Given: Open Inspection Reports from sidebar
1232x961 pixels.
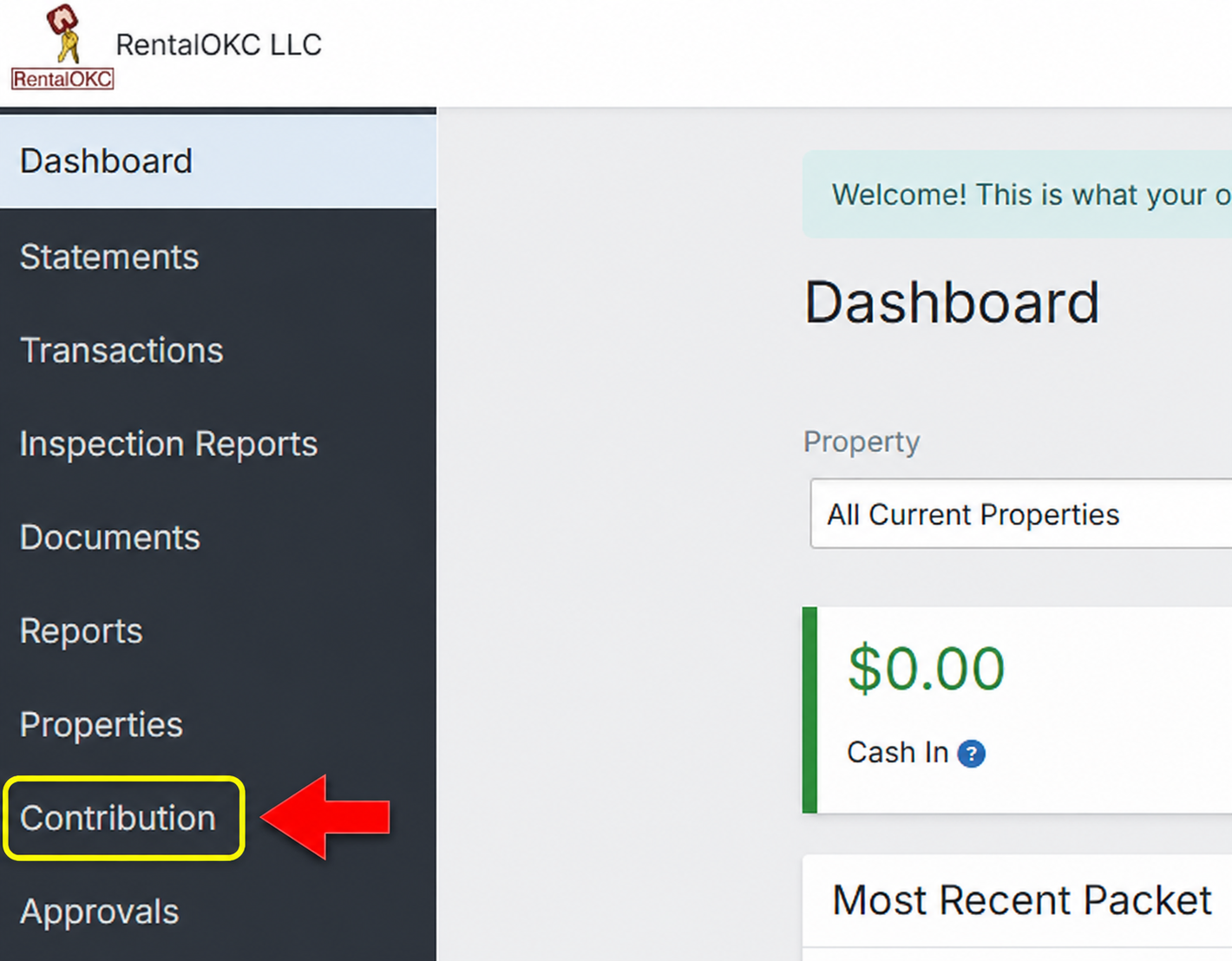Looking at the screenshot, I should tap(218, 444).
